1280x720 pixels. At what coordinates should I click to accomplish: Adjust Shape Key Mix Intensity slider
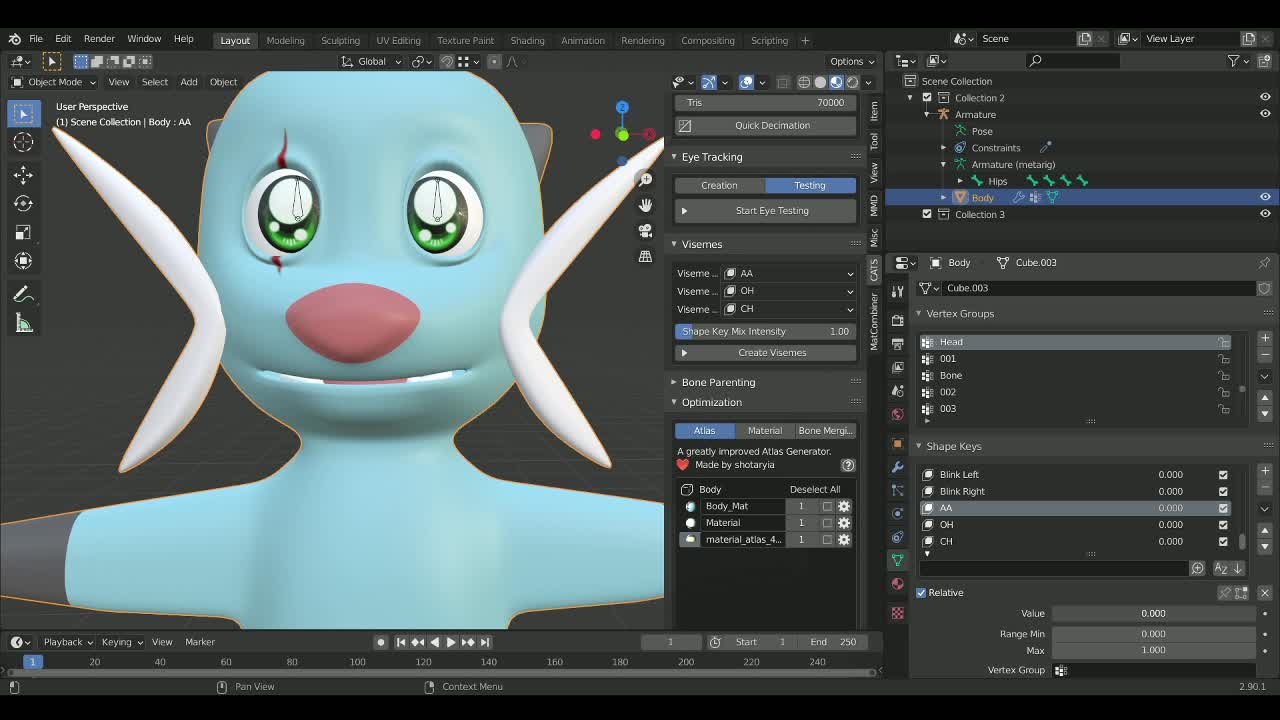766,332
